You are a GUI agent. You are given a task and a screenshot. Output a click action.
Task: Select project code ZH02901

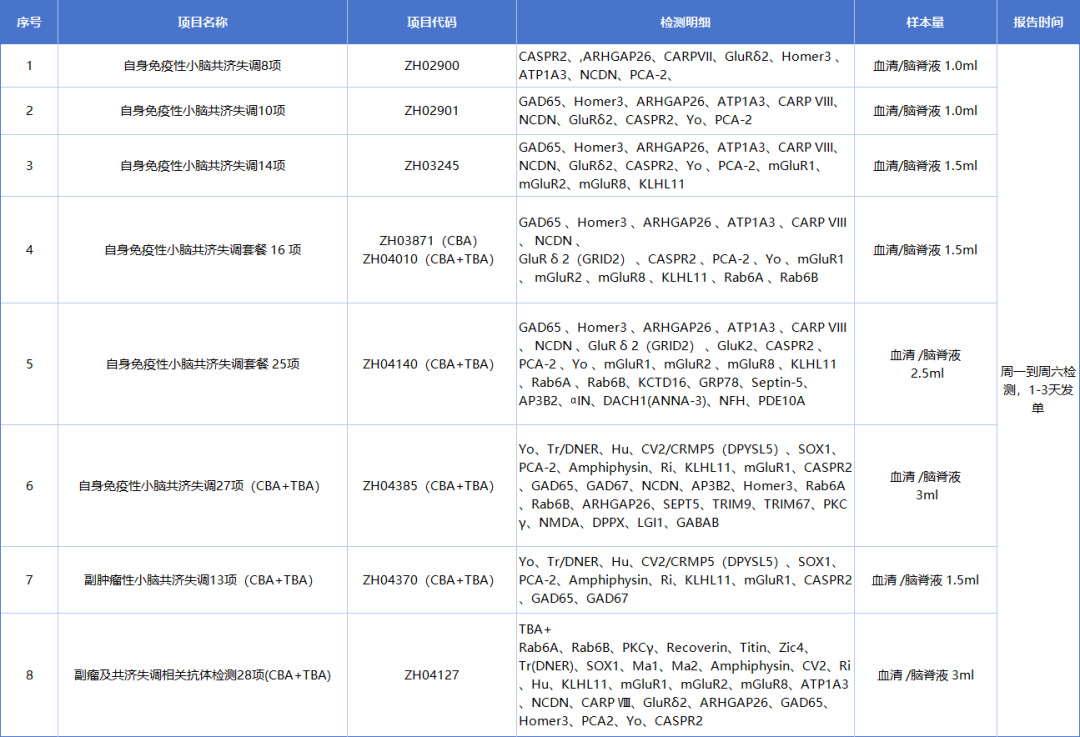click(430, 110)
